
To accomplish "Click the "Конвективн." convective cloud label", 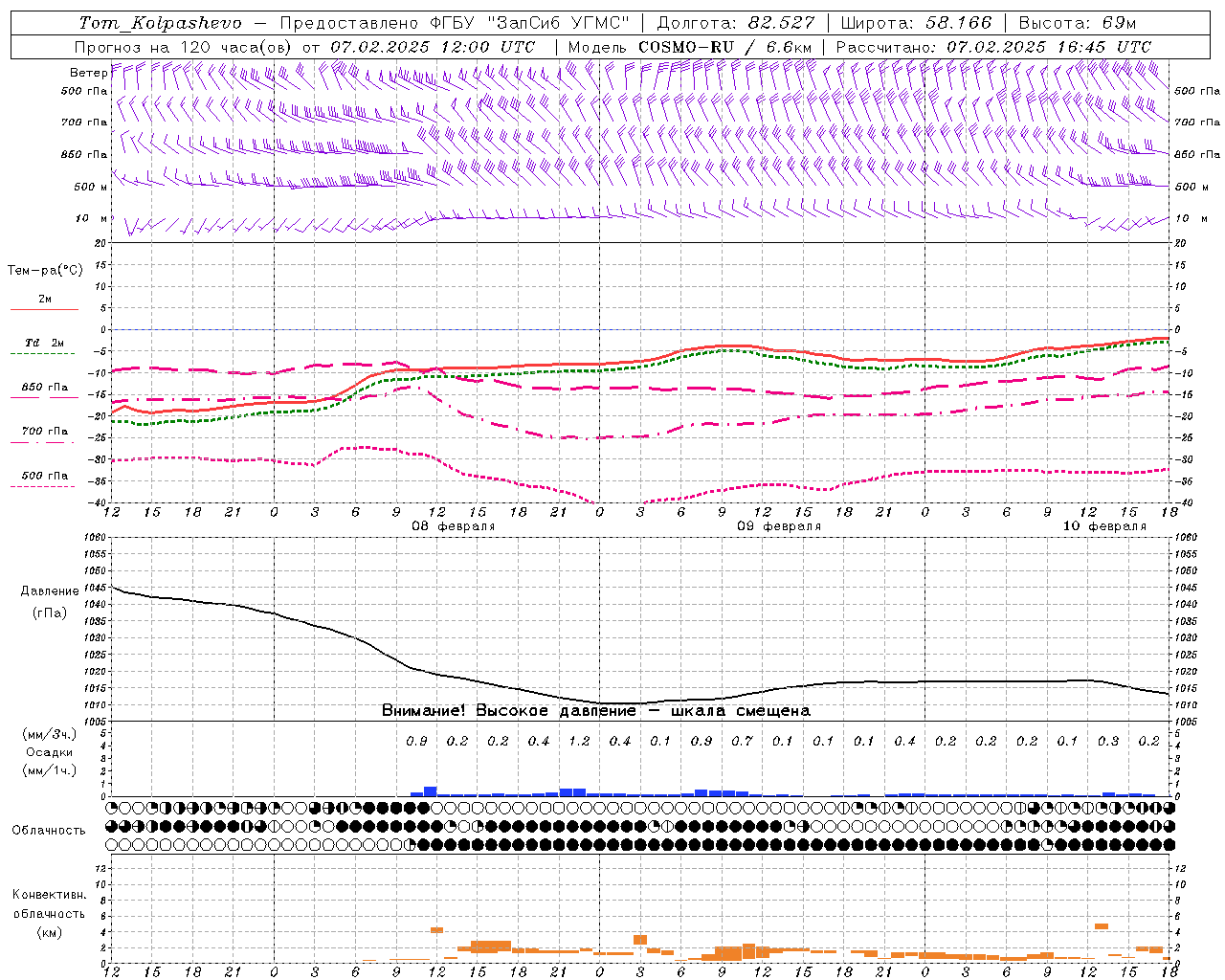I will (49, 895).
